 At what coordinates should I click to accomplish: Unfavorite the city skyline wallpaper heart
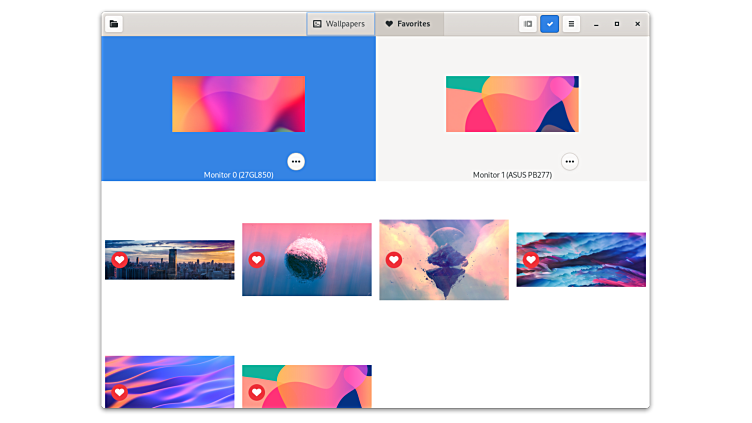119,260
